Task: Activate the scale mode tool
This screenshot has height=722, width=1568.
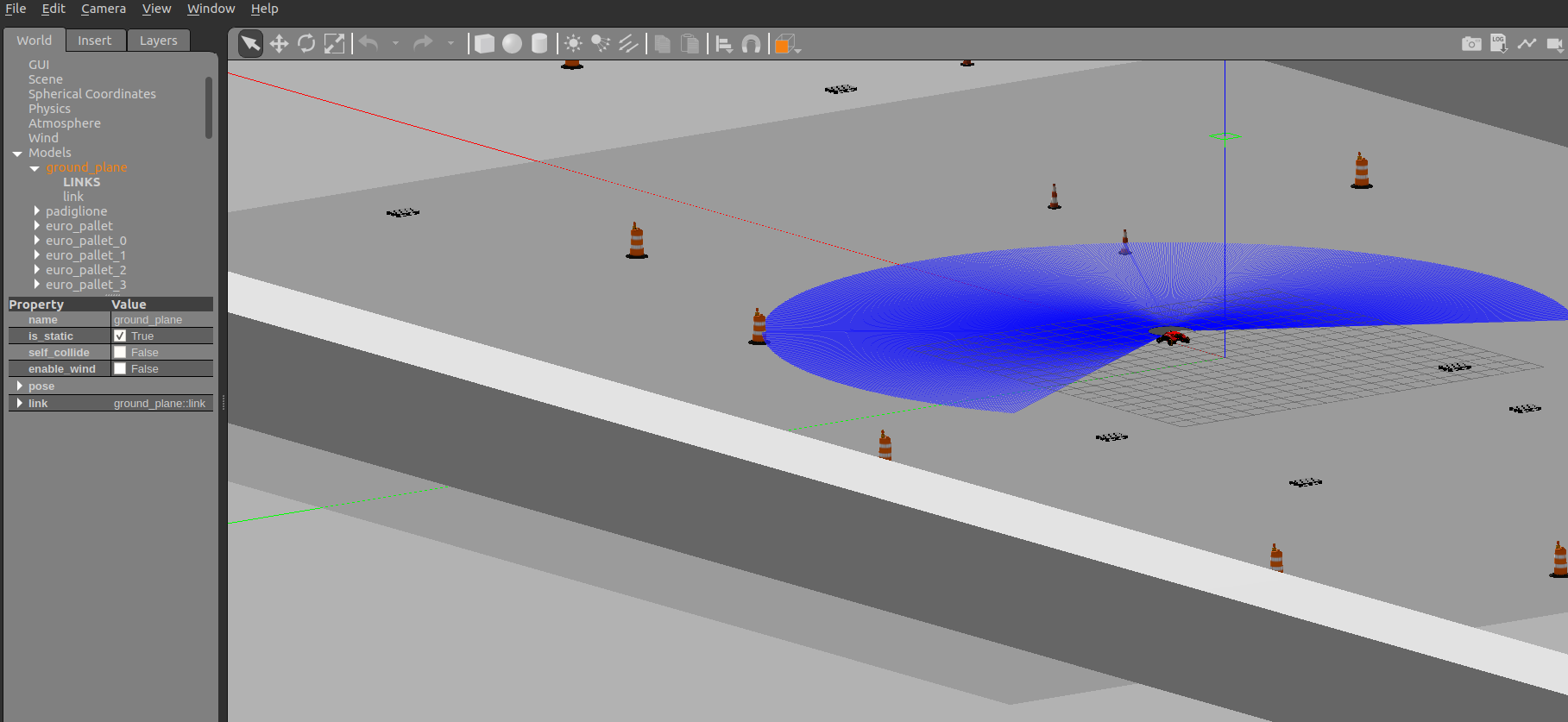Action: pyautogui.click(x=334, y=43)
